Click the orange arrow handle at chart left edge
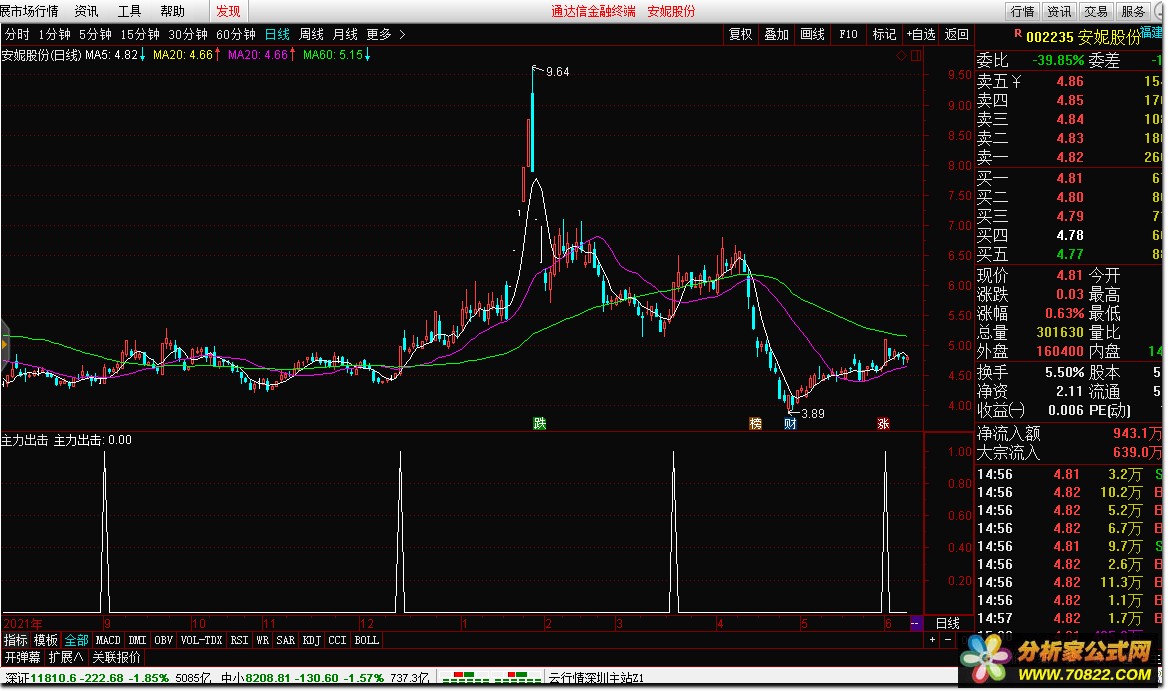The width and height of the screenshot is (1168, 691). (4, 345)
